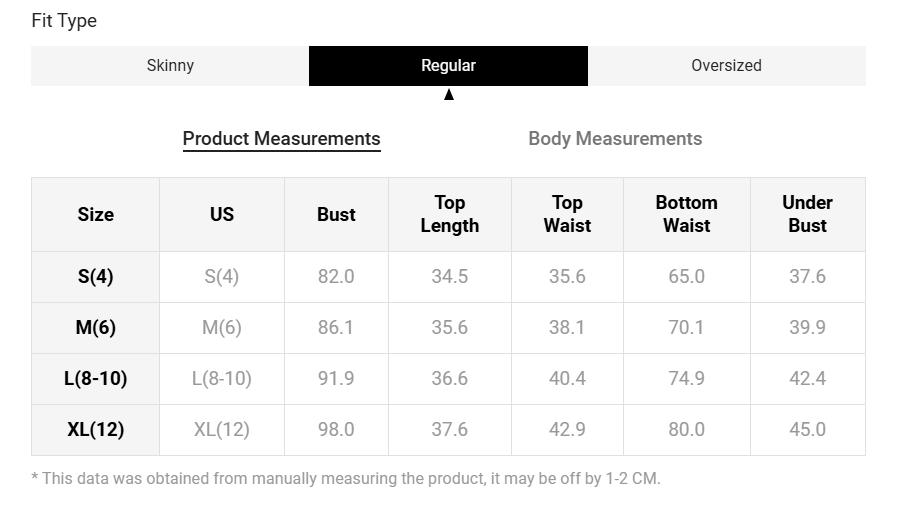Image resolution: width=906 pixels, height=511 pixels.
Task: Click the black triangle under Regular
Action: click(x=449, y=95)
